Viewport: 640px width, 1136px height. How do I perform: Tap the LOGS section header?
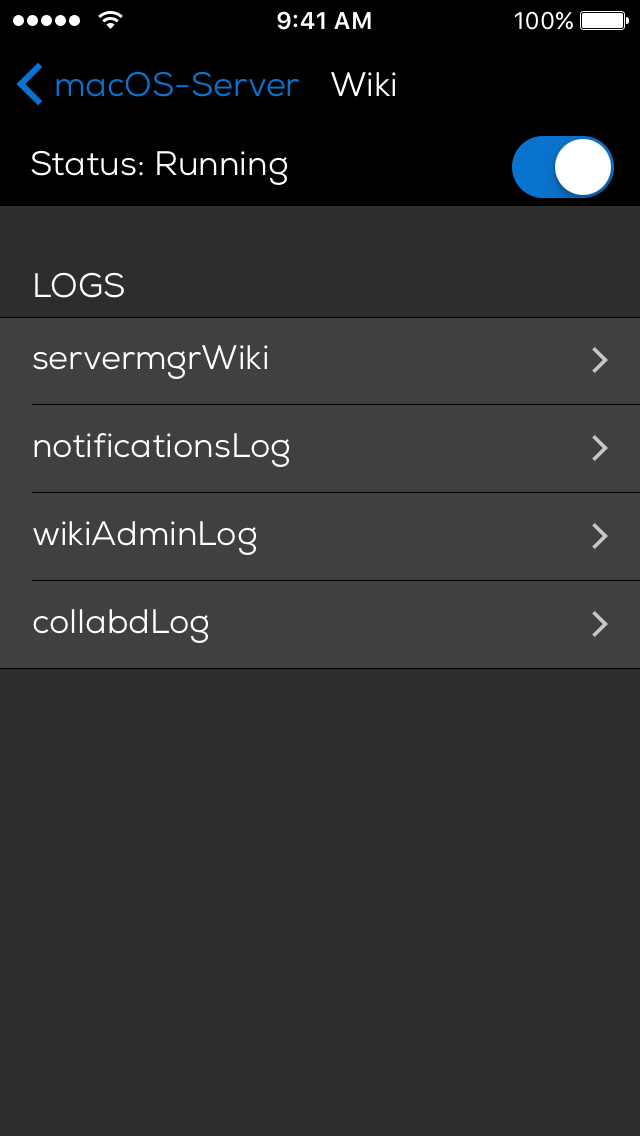pyautogui.click(x=79, y=286)
